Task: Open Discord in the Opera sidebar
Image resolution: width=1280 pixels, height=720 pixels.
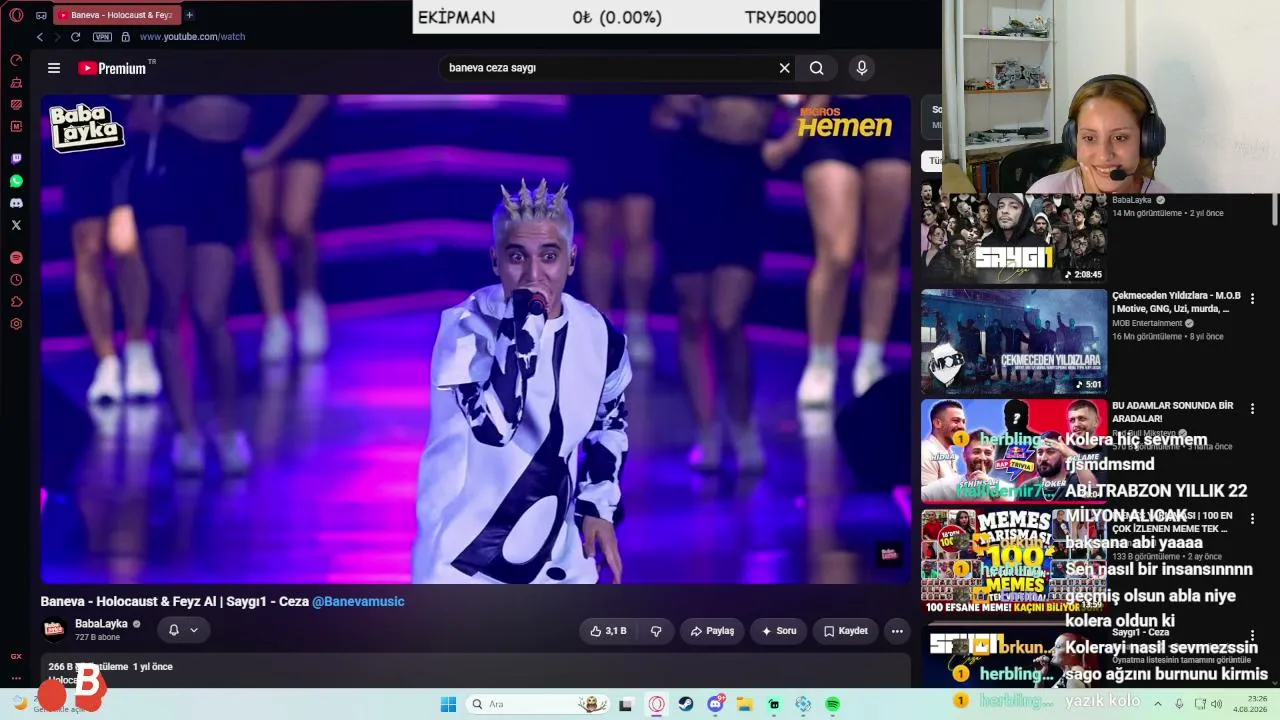Action: pos(16,203)
